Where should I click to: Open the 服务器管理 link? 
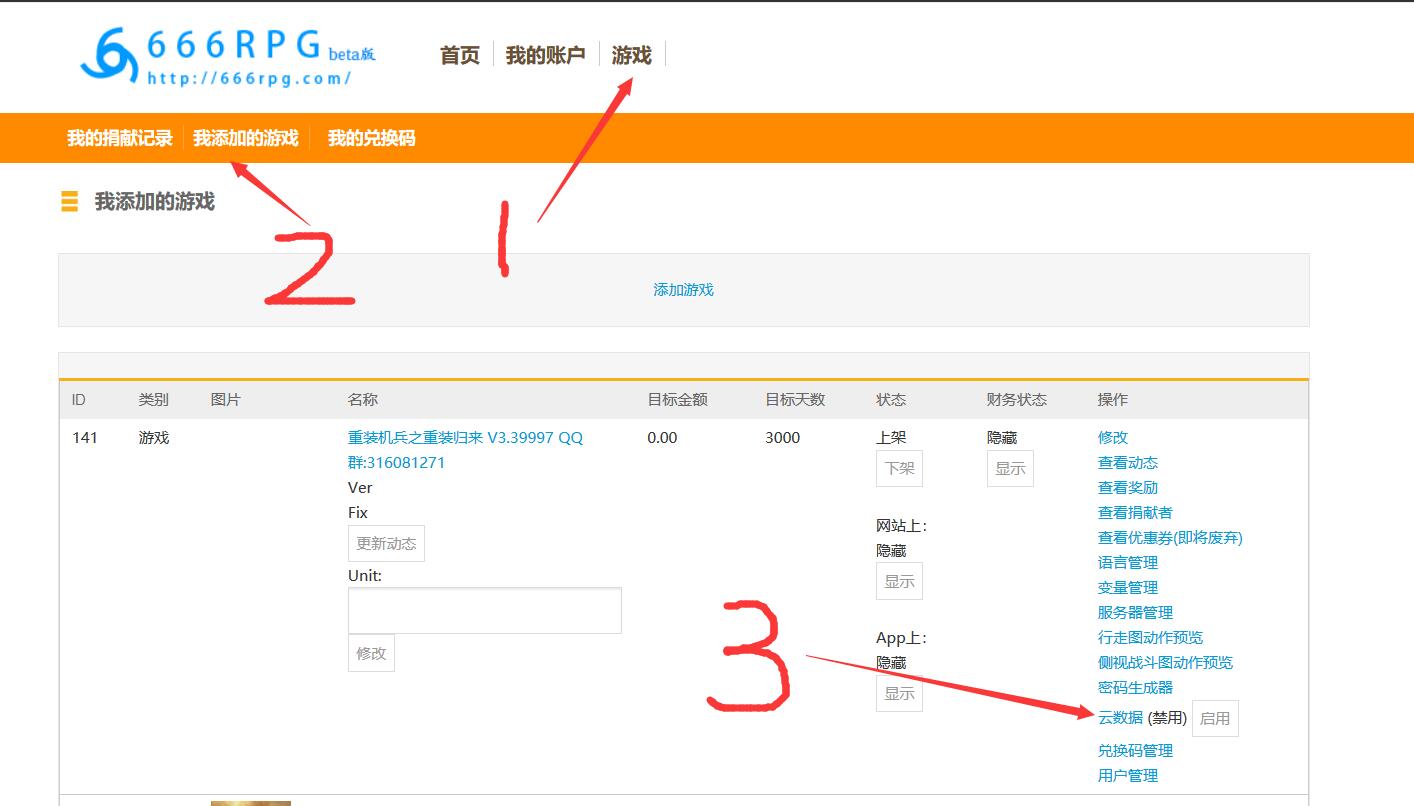[1135, 613]
